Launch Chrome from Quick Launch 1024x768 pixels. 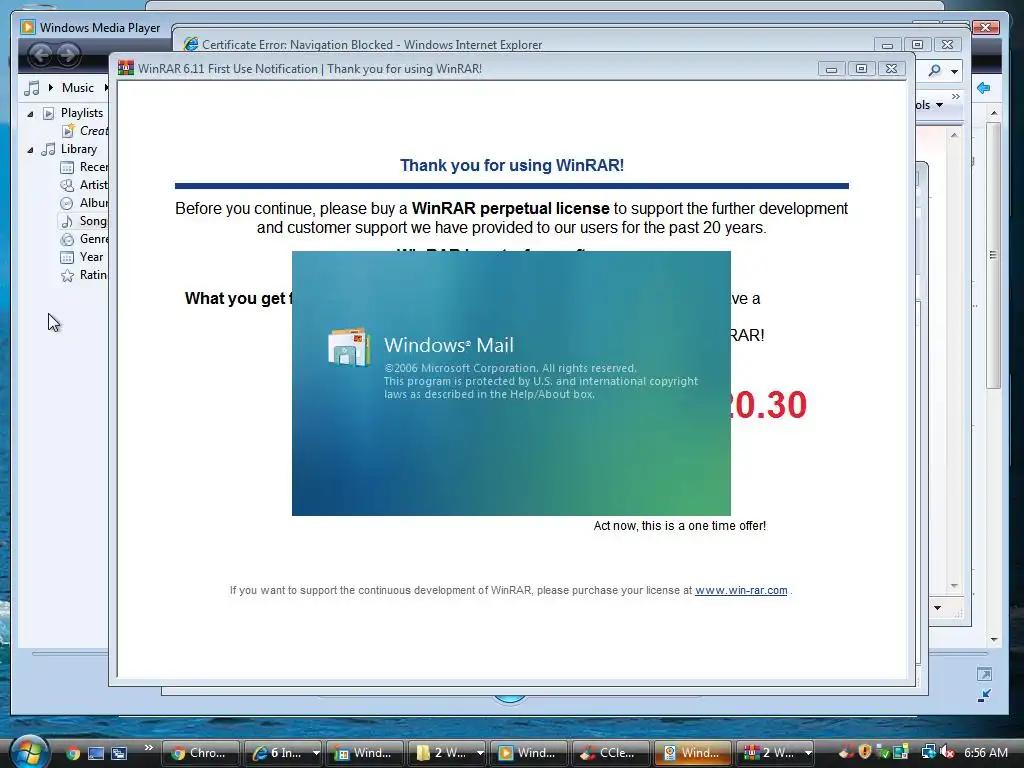[72, 753]
